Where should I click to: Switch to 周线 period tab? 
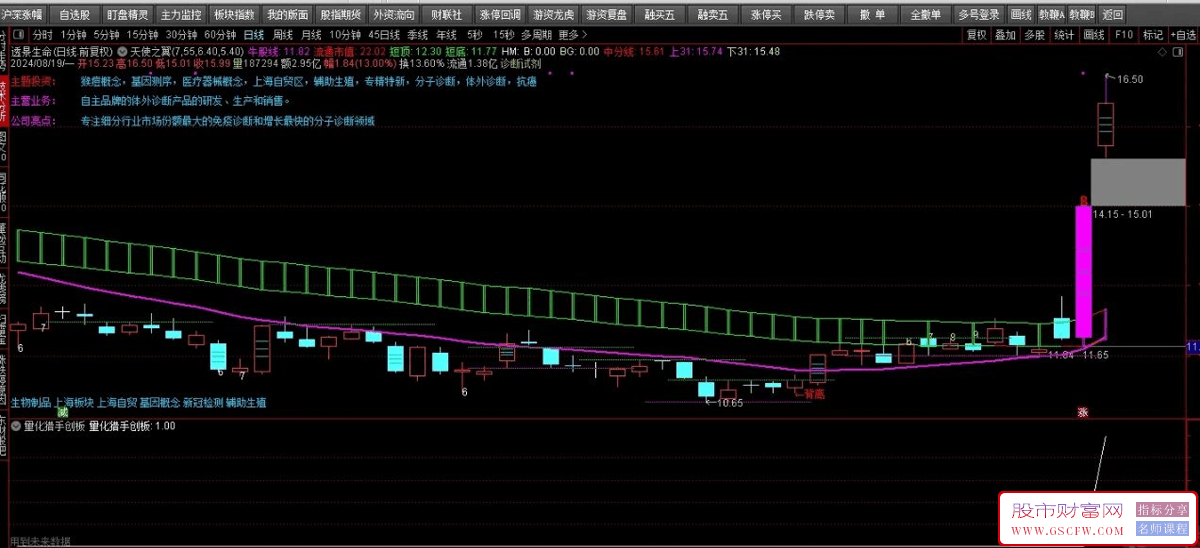[283, 34]
